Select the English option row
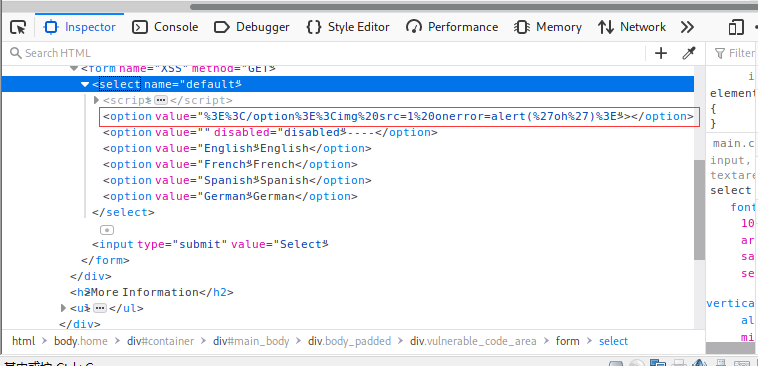This screenshot has width=758, height=366. 237,148
